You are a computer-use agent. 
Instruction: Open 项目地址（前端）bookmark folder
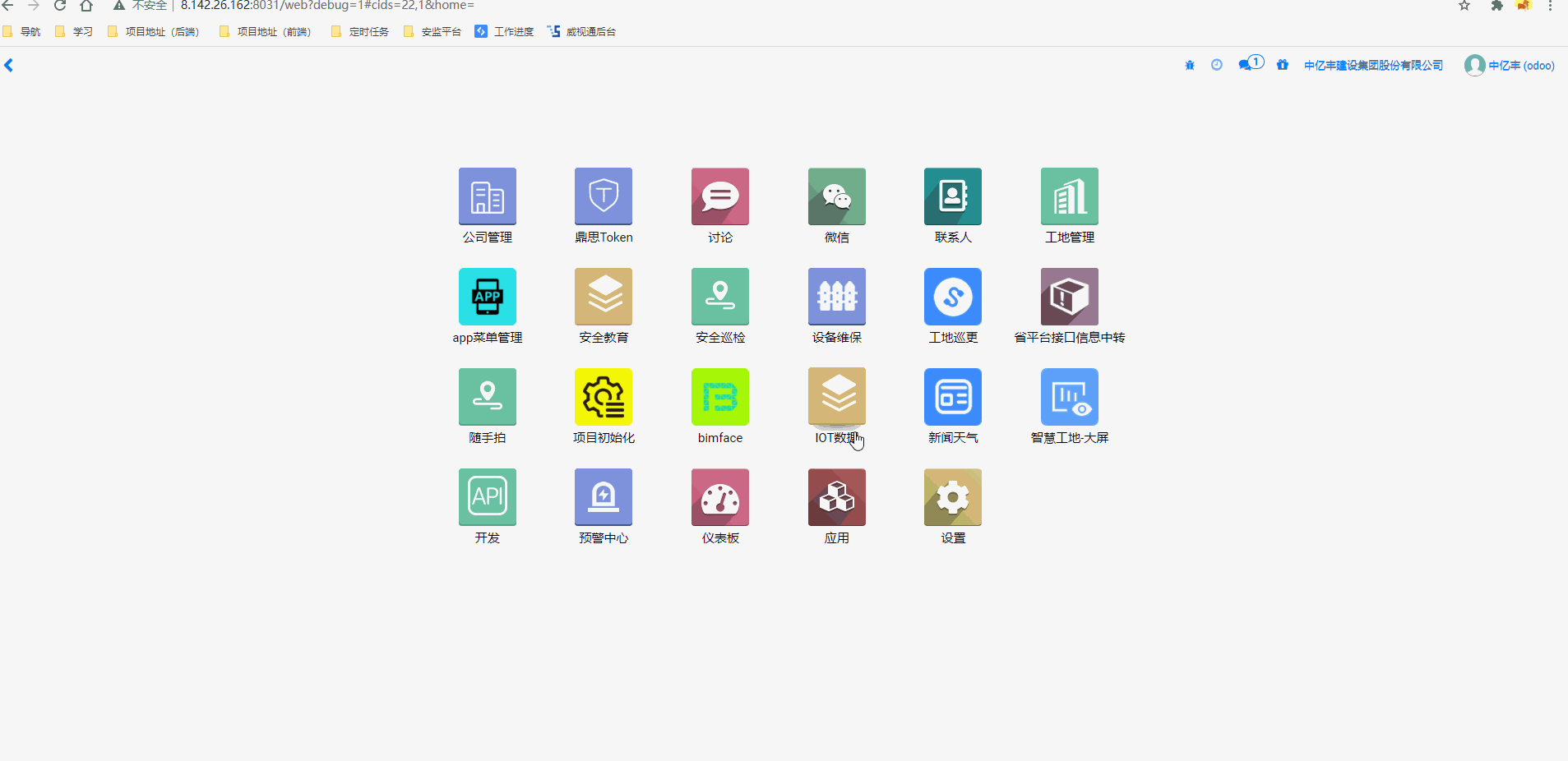tap(266, 32)
